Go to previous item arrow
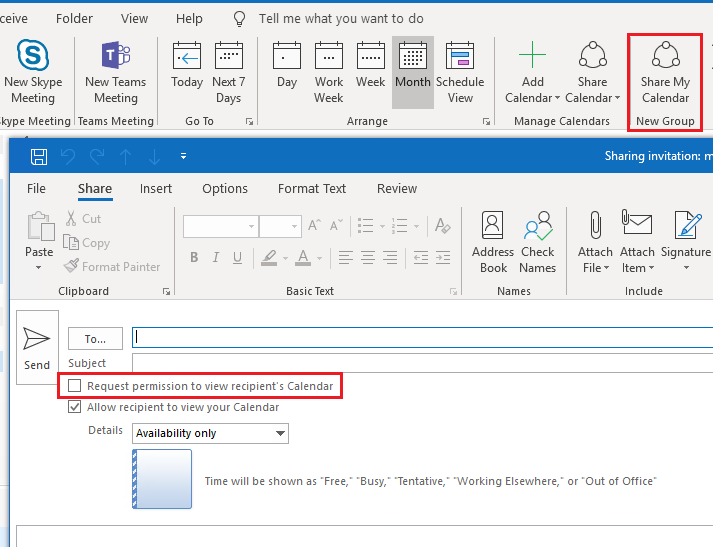713x547 pixels. (x=126, y=156)
